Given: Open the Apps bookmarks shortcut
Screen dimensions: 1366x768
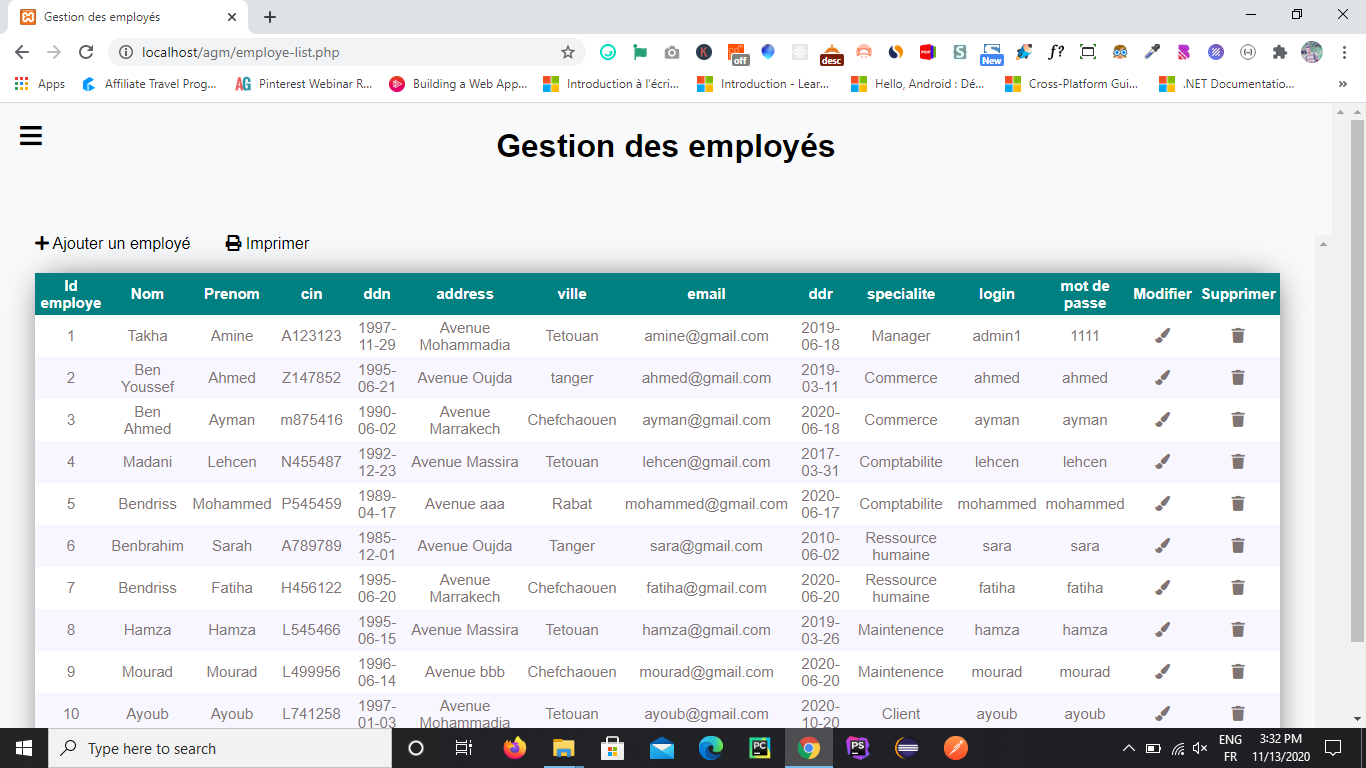Looking at the screenshot, I should click(40, 84).
